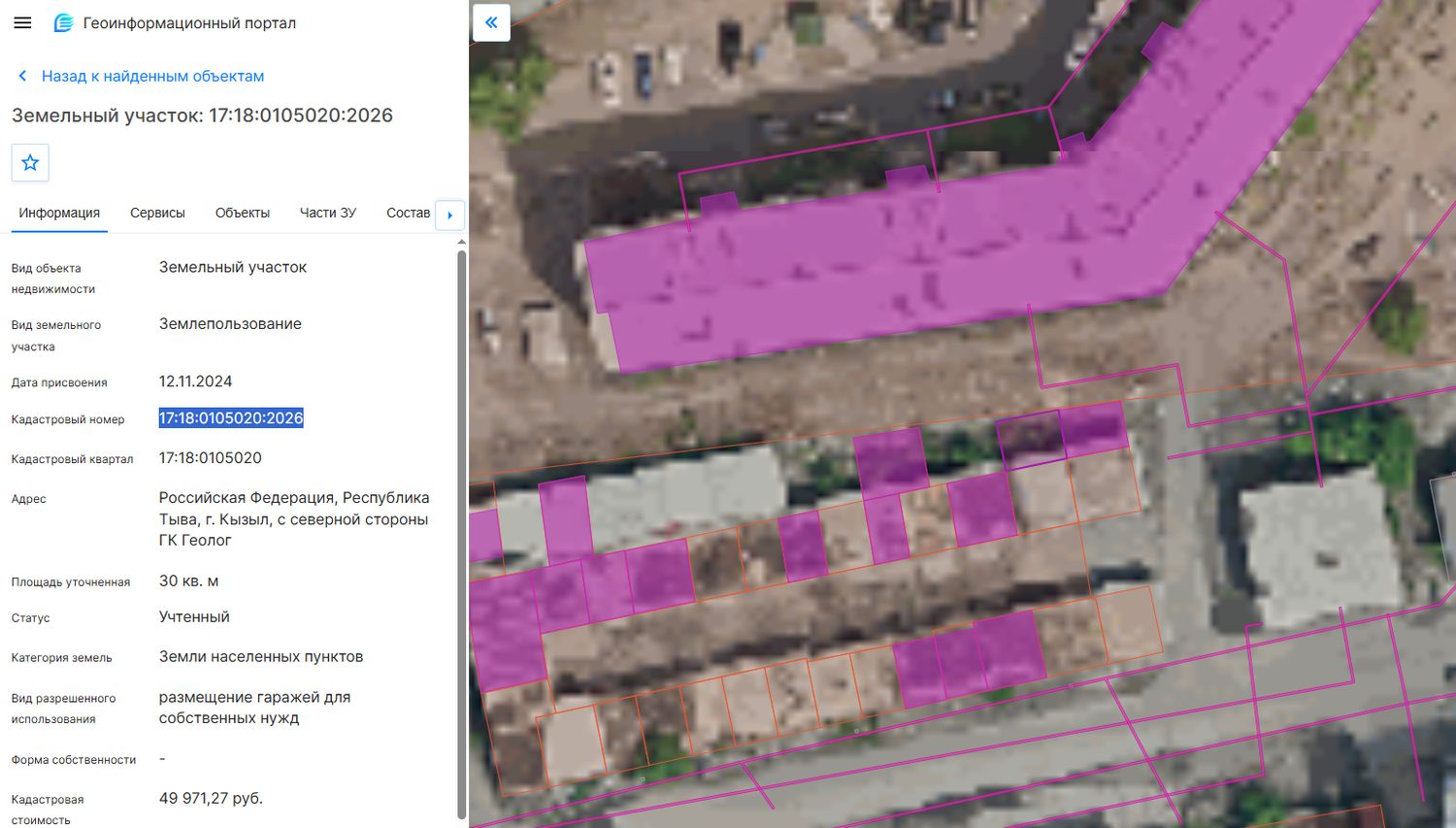Click the Геоинформационный портал title
The image size is (1456, 828).
189,22
